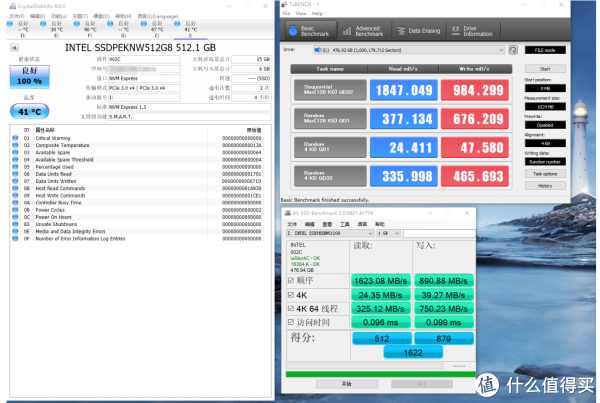Viewport: 600px width, 403px height.
Task: Click the grey AS SSD progress bar
Action: coord(365,366)
